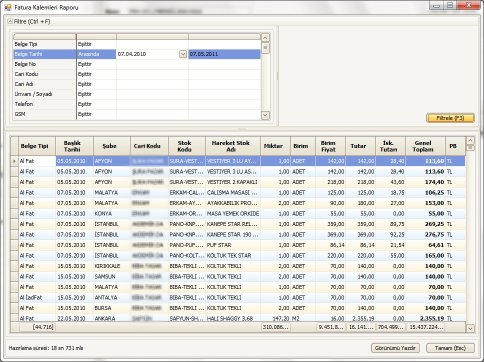484x362 pixels.
Task: Select the Telefon filter row
Action: coord(137,104)
